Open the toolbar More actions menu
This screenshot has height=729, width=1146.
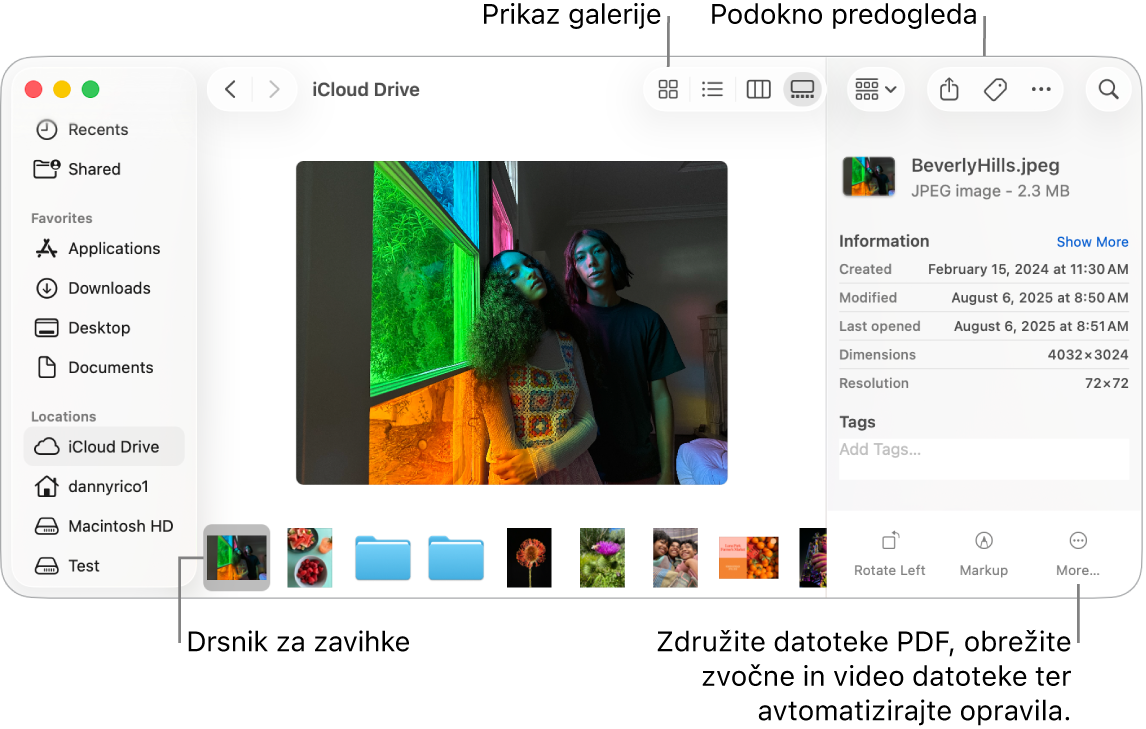[1041, 89]
